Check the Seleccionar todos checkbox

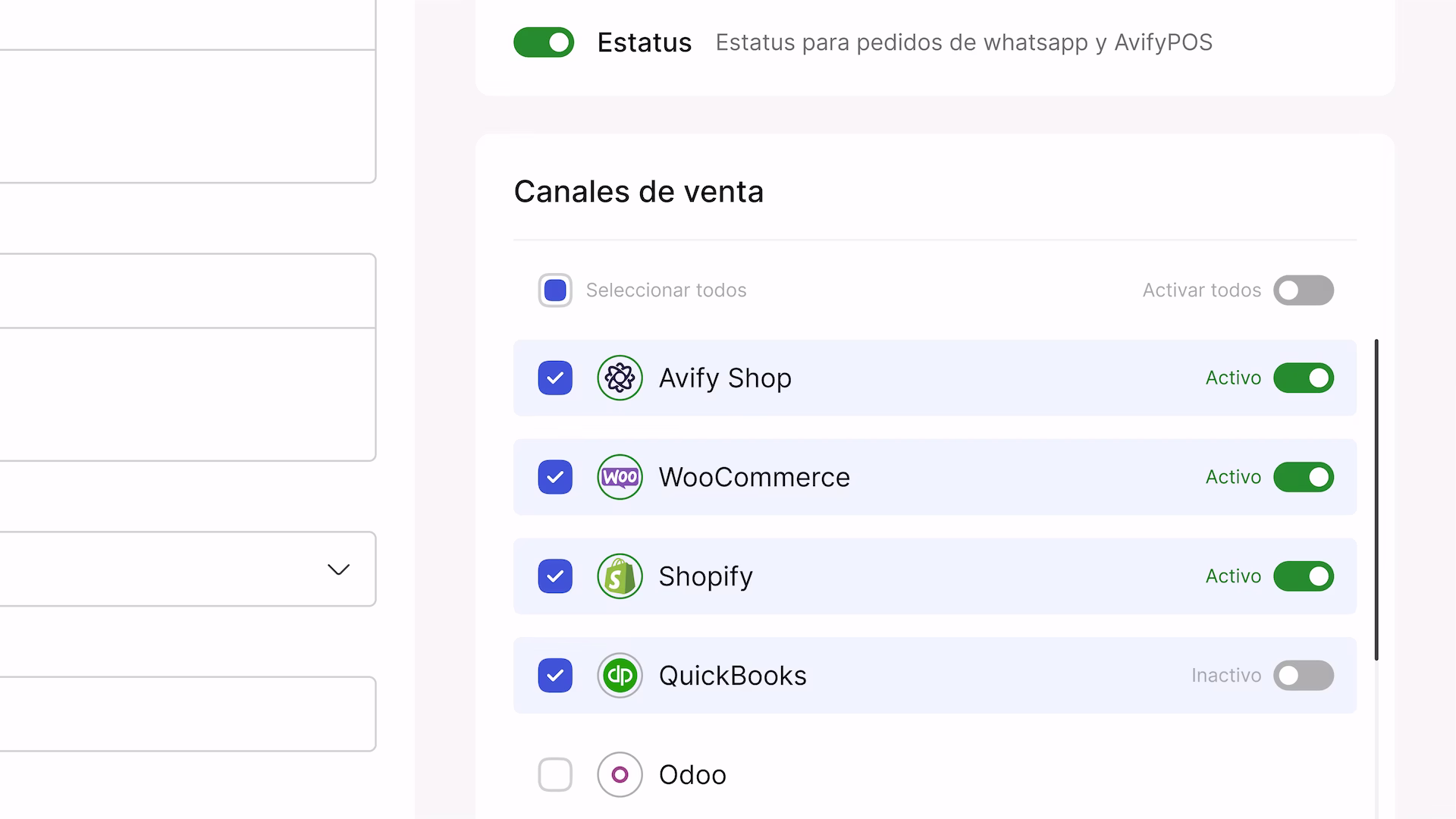[x=555, y=290]
